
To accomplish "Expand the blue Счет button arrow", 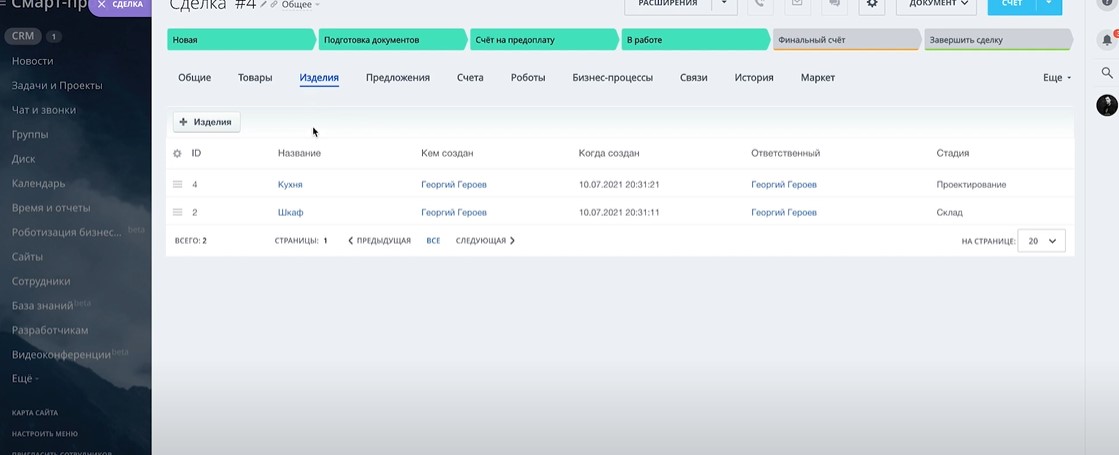I will tap(1049, 4).
